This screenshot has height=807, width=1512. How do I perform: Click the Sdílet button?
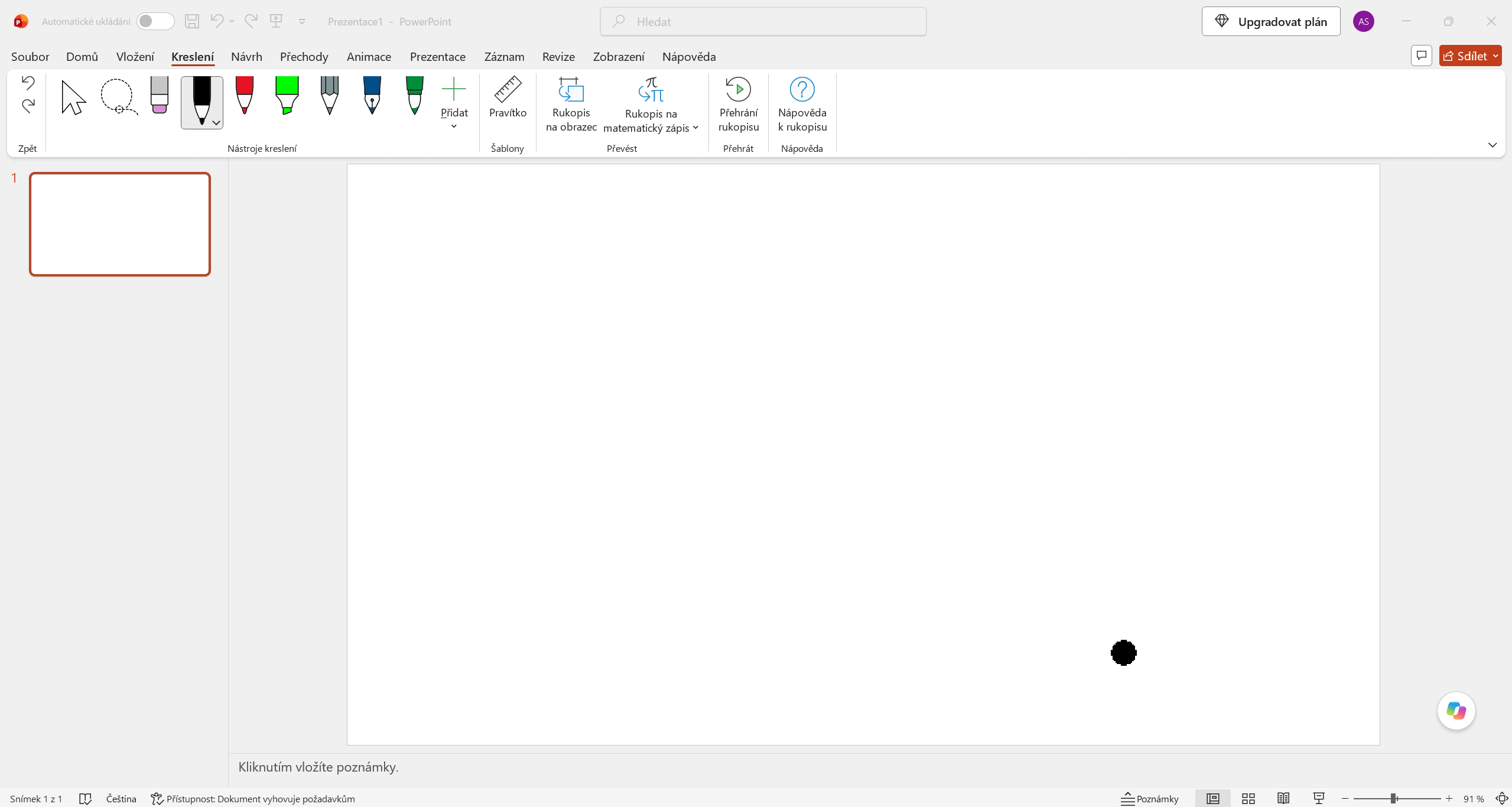click(1464, 56)
